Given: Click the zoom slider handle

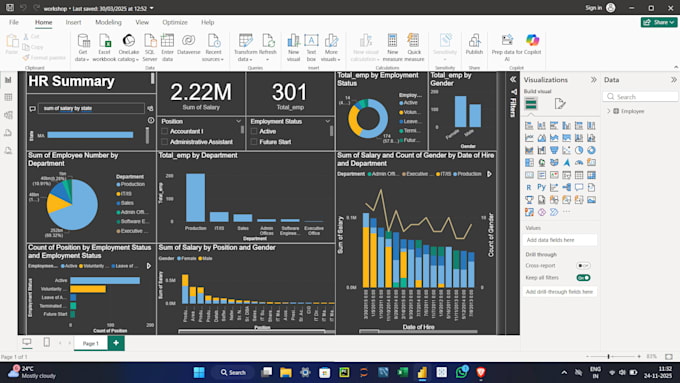Looking at the screenshot, I should [608, 356].
